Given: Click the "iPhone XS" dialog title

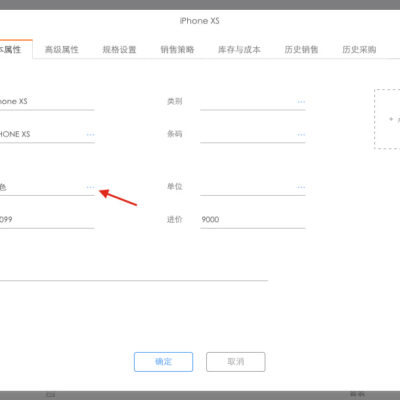Looking at the screenshot, I should 199,21.
